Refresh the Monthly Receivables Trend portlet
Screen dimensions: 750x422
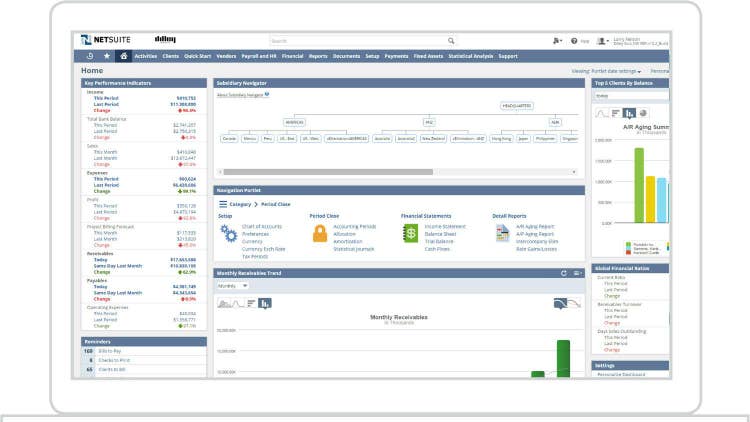pos(563,273)
